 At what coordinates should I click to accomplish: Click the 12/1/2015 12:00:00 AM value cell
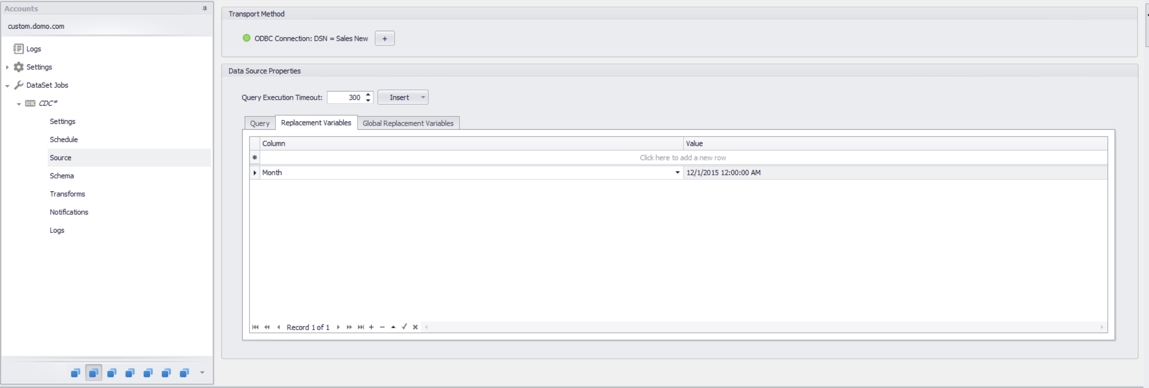[x=894, y=173]
